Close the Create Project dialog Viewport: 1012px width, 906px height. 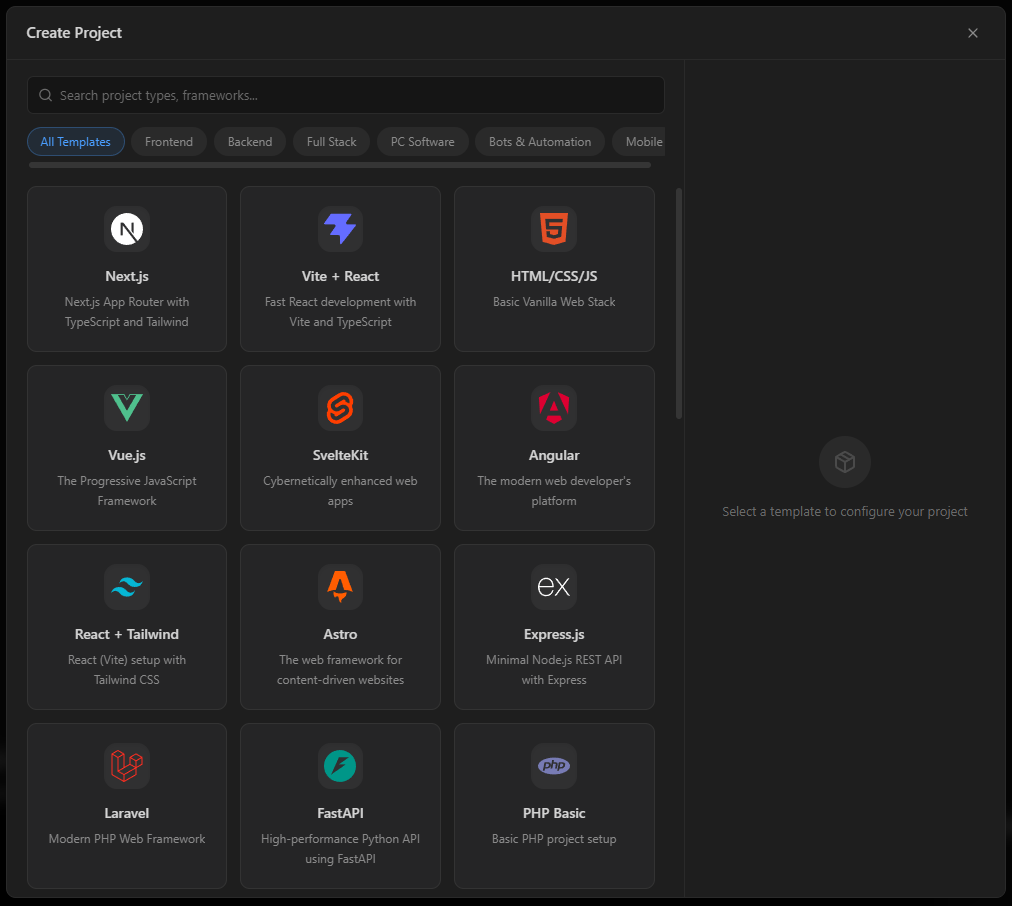click(973, 33)
